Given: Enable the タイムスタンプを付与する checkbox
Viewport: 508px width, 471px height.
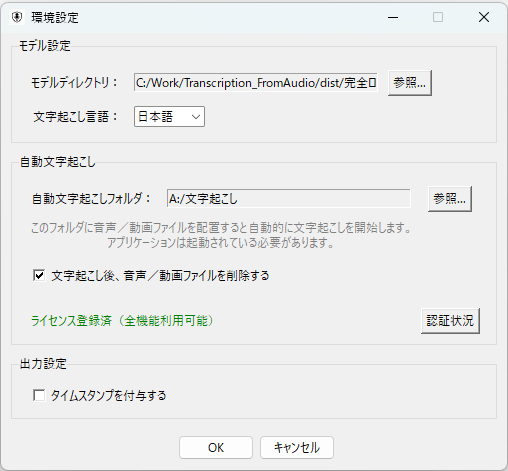Looking at the screenshot, I should pos(39,395).
